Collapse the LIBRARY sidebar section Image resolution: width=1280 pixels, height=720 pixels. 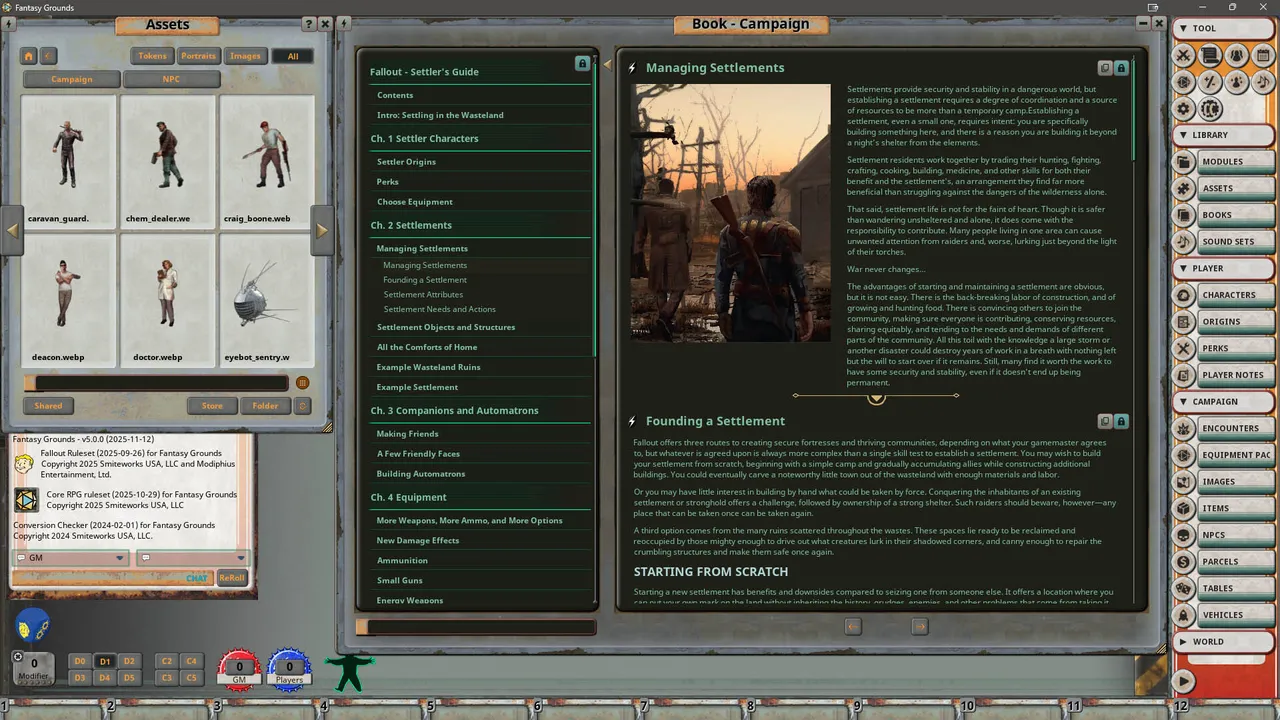[x=1222, y=135]
